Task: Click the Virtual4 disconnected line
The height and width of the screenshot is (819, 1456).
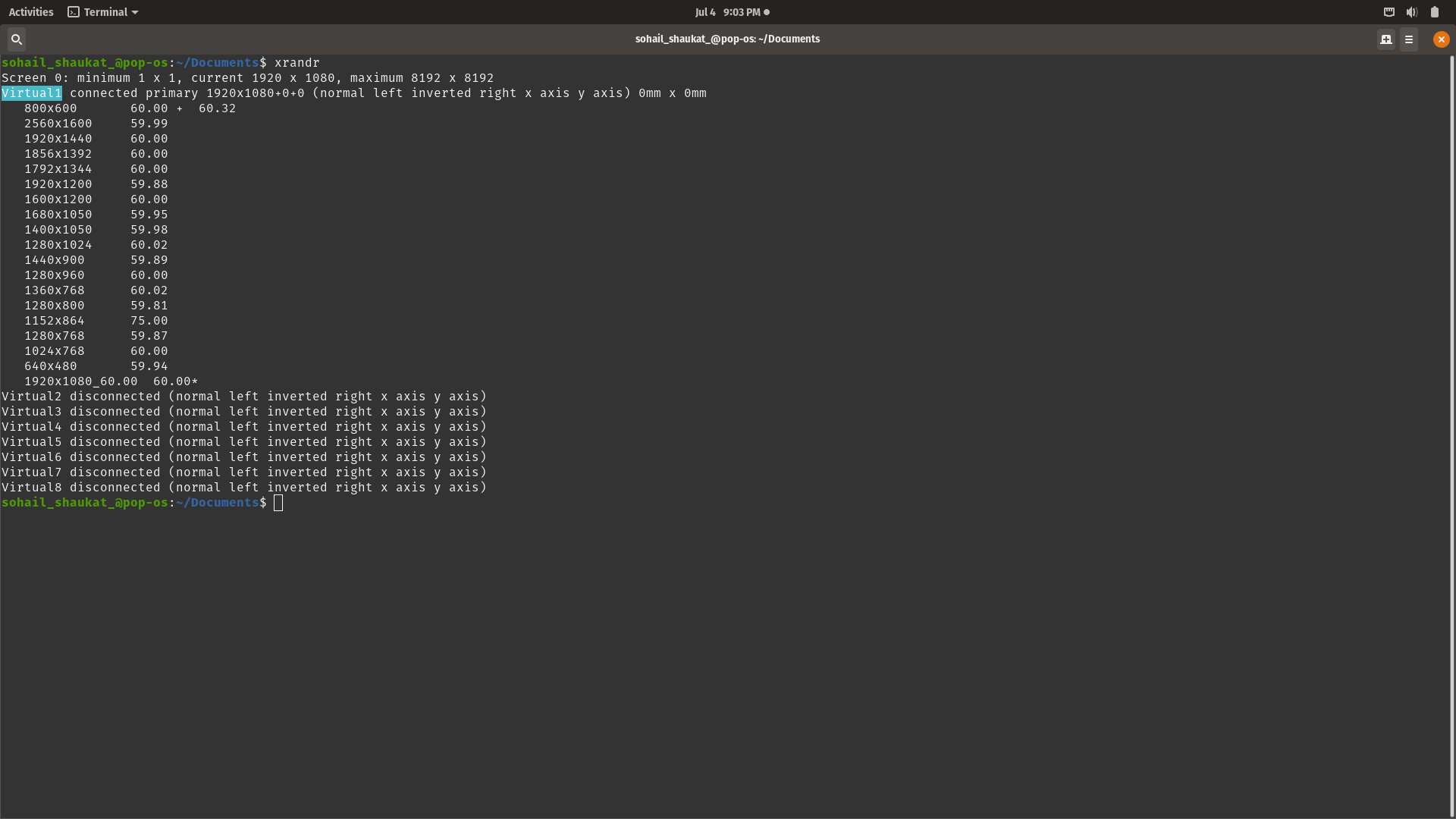Action: click(244, 427)
